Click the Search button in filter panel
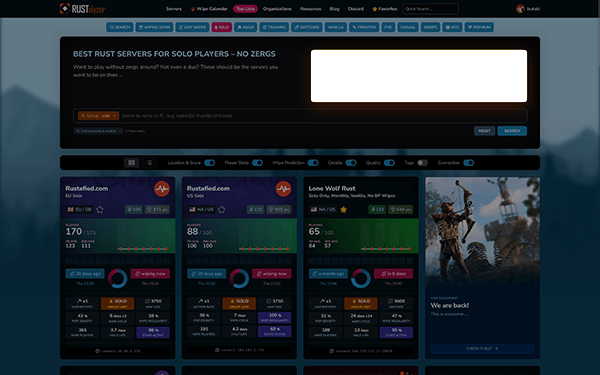600x375 pixels. 512,131
